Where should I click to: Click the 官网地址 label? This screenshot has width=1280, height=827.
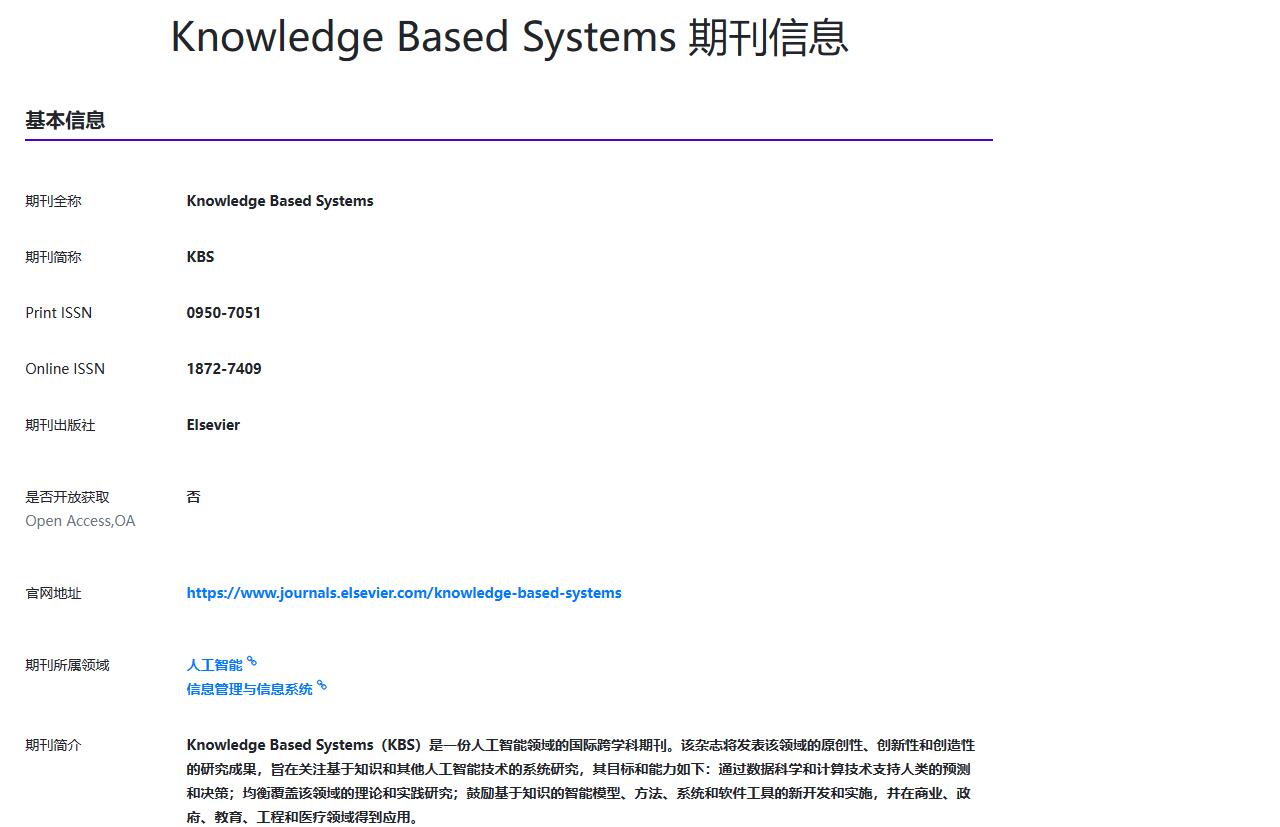pyautogui.click(x=53, y=593)
